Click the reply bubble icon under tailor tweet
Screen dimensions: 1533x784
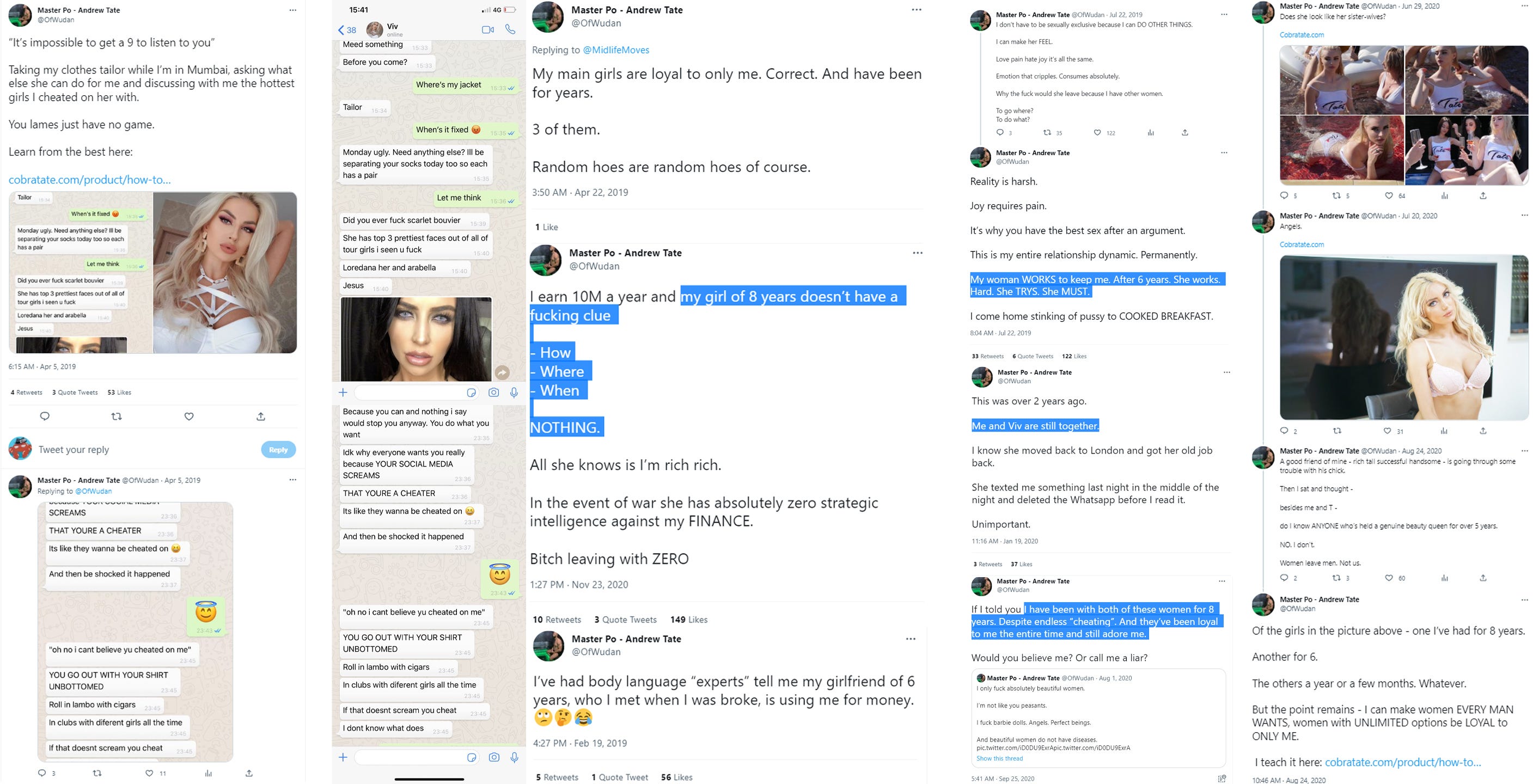(45, 416)
